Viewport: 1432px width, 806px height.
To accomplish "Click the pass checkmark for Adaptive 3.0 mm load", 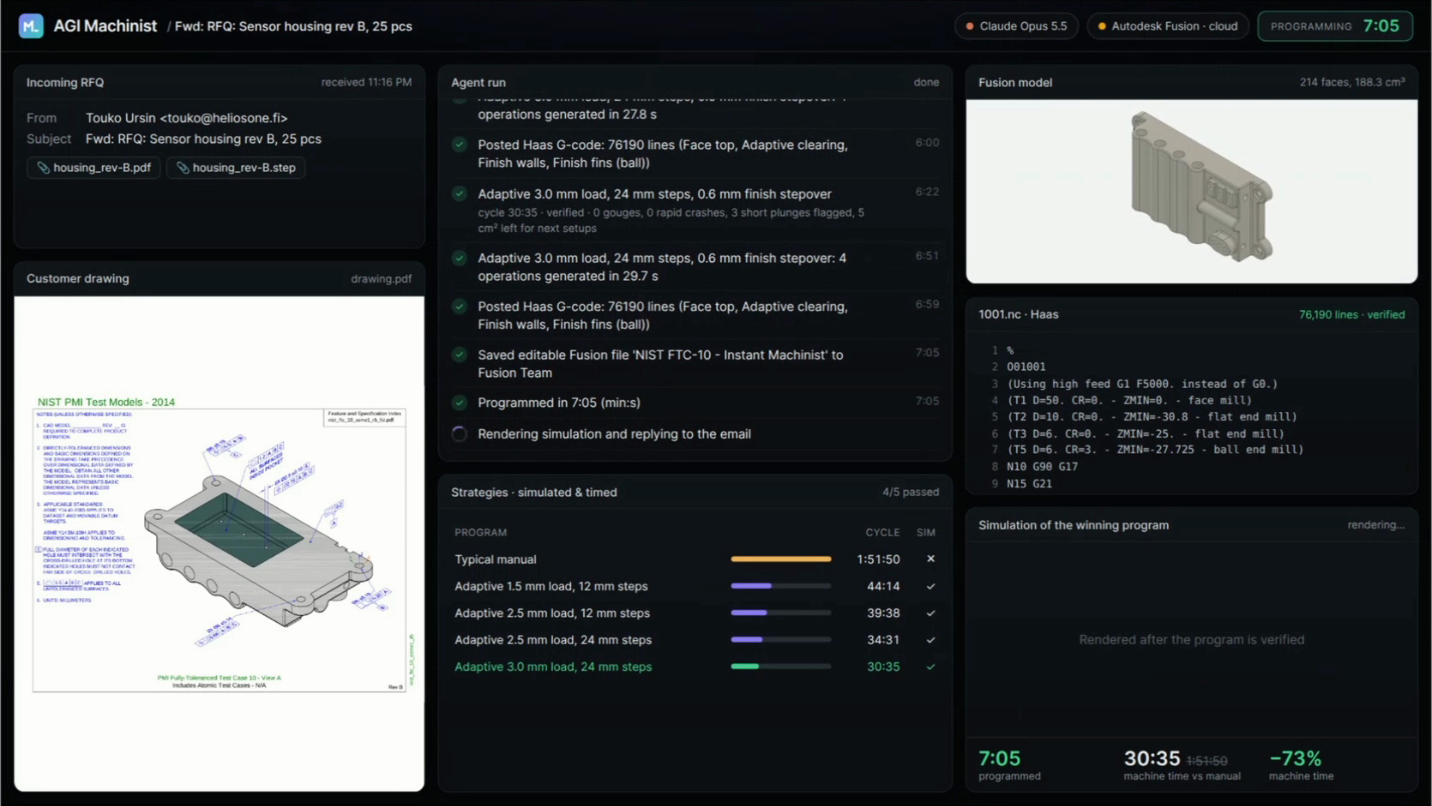I will click(x=931, y=667).
